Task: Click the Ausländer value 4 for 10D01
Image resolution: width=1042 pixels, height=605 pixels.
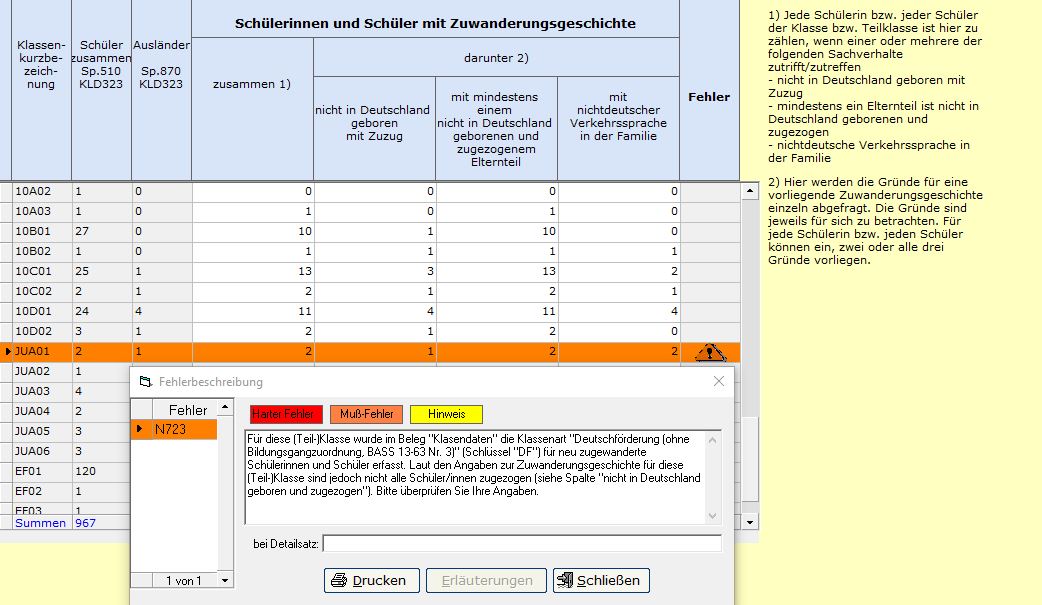Action: (x=162, y=311)
